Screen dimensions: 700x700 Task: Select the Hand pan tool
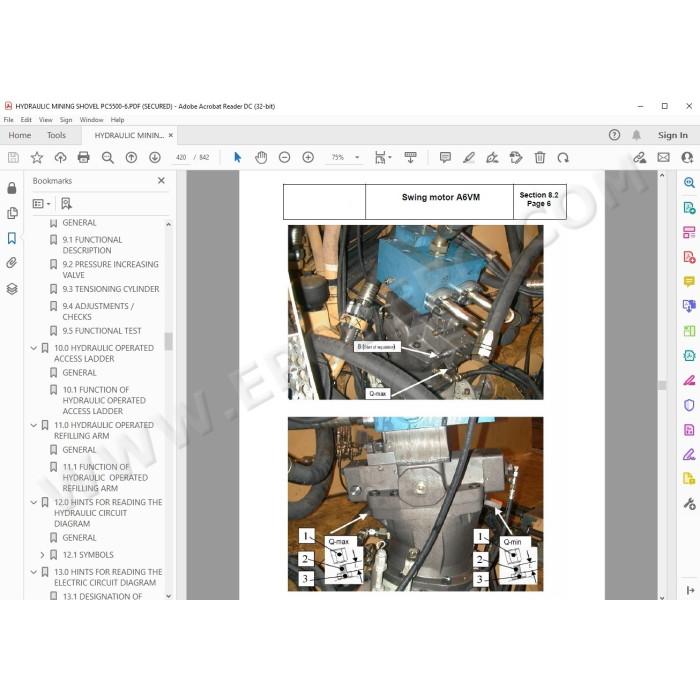point(261,157)
